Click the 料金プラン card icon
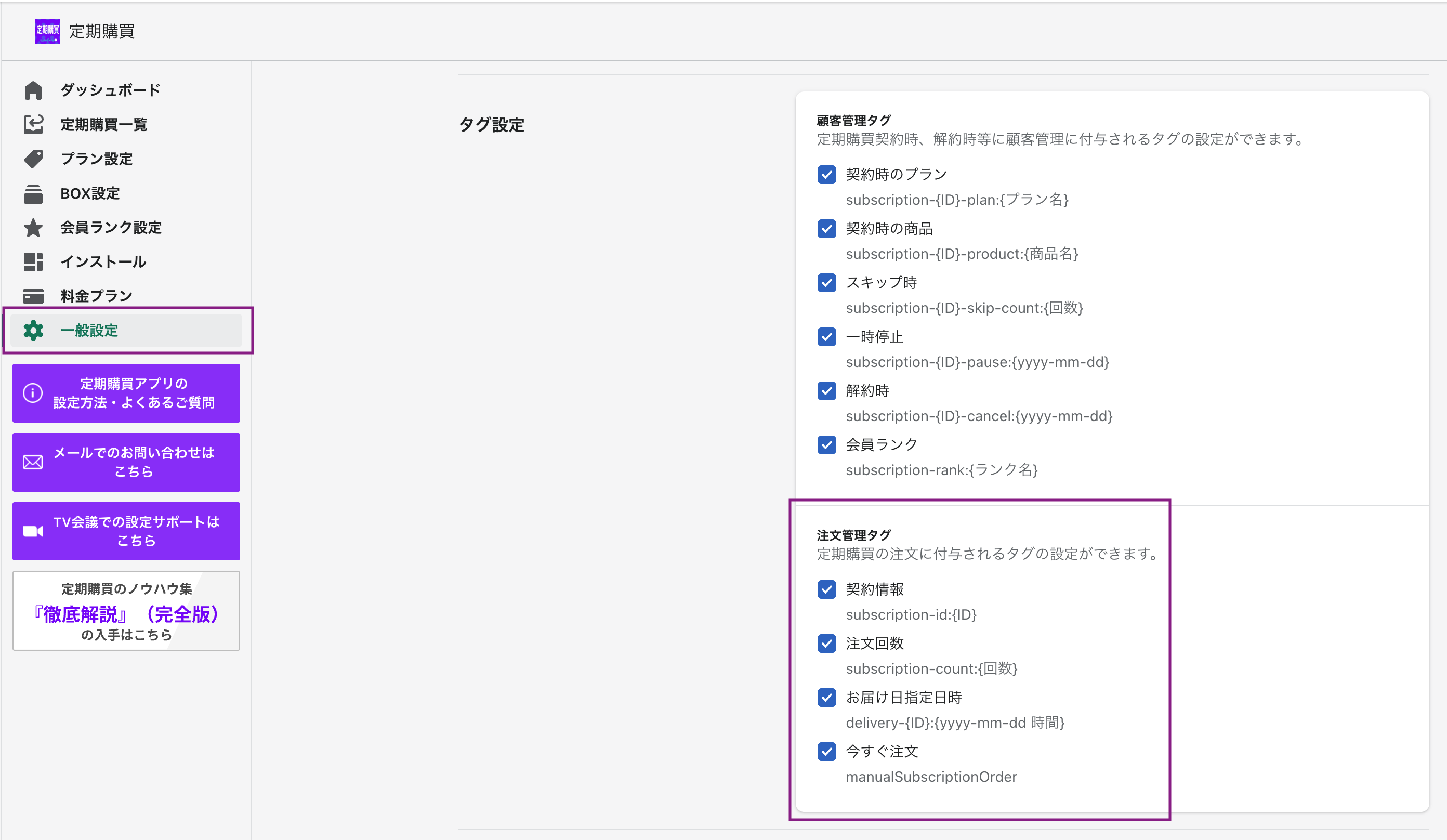 coord(33,296)
